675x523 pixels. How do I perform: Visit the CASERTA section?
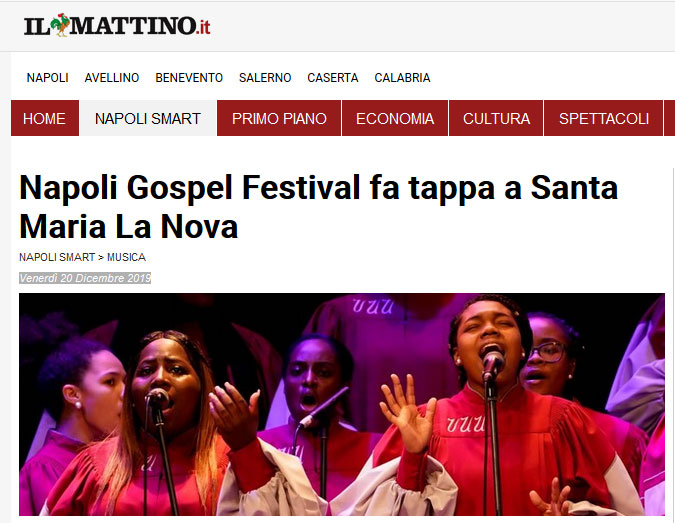tap(333, 77)
